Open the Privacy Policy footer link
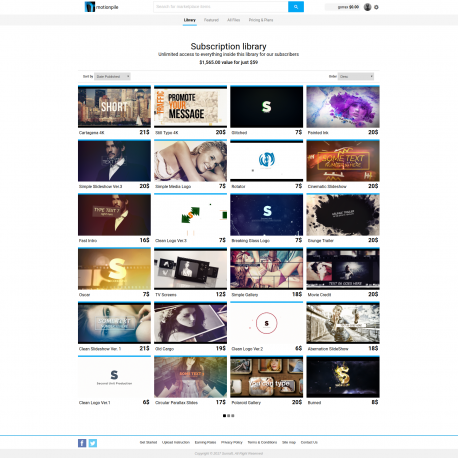Image resolution: width=458 pixels, height=458 pixels. click(232, 442)
